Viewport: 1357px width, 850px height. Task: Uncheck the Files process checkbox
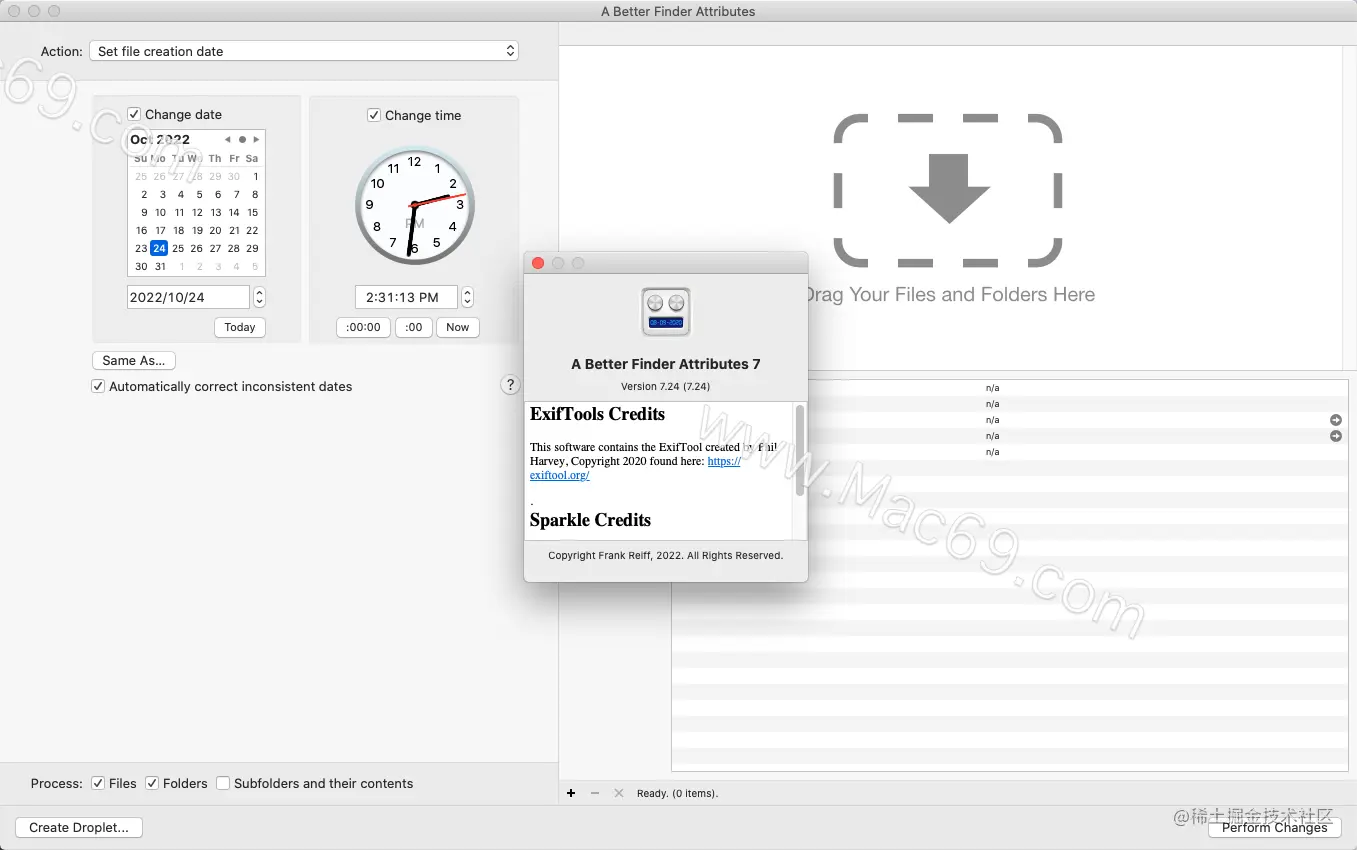coord(98,783)
